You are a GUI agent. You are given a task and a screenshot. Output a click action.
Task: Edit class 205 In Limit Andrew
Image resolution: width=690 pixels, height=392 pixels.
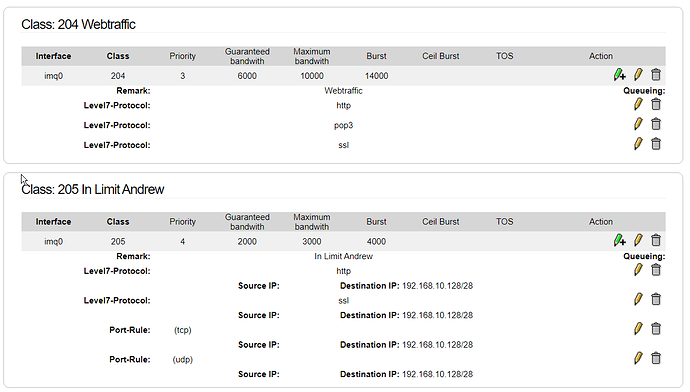point(638,240)
